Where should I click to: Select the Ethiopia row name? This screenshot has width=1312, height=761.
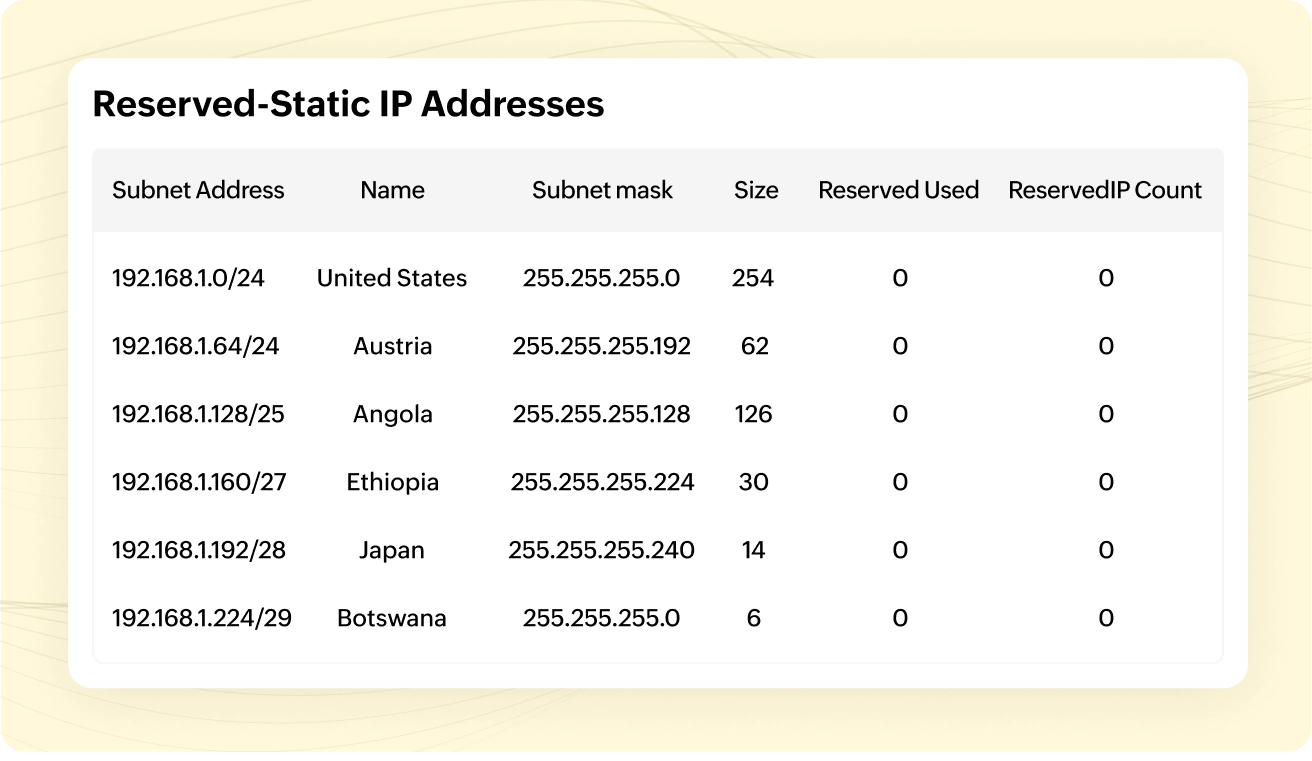[392, 482]
